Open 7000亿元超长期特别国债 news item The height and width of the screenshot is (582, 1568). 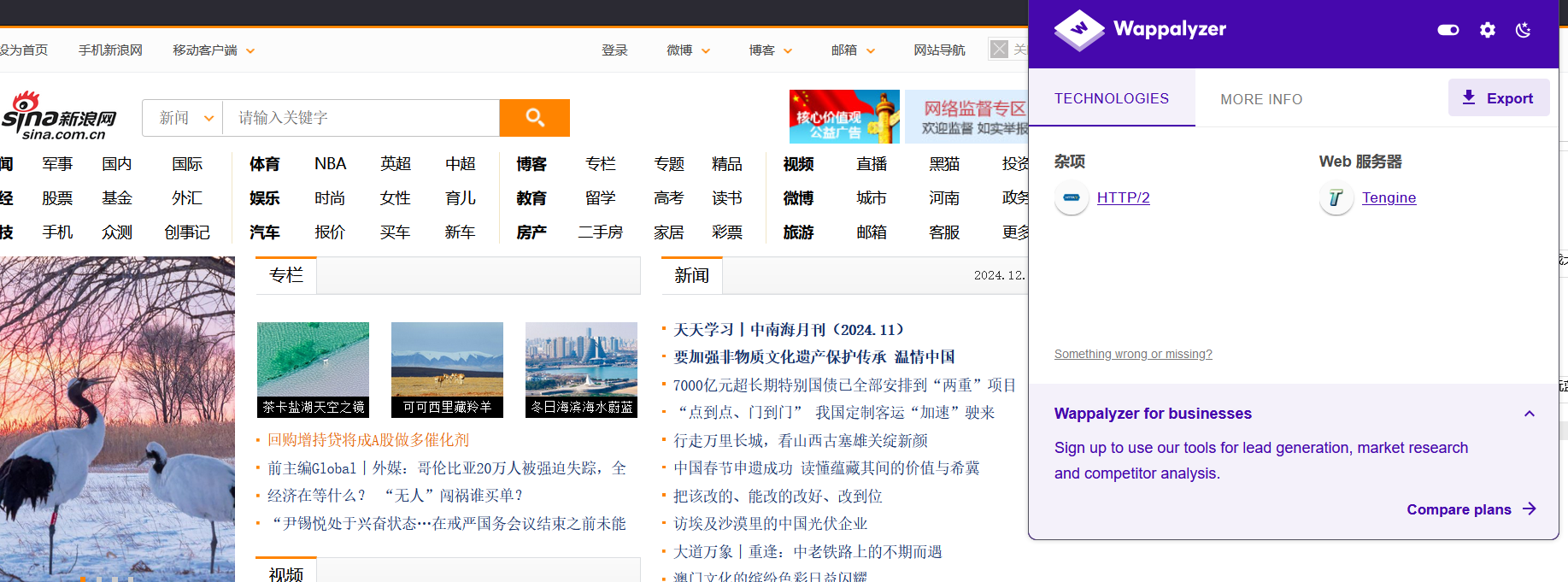[x=844, y=385]
